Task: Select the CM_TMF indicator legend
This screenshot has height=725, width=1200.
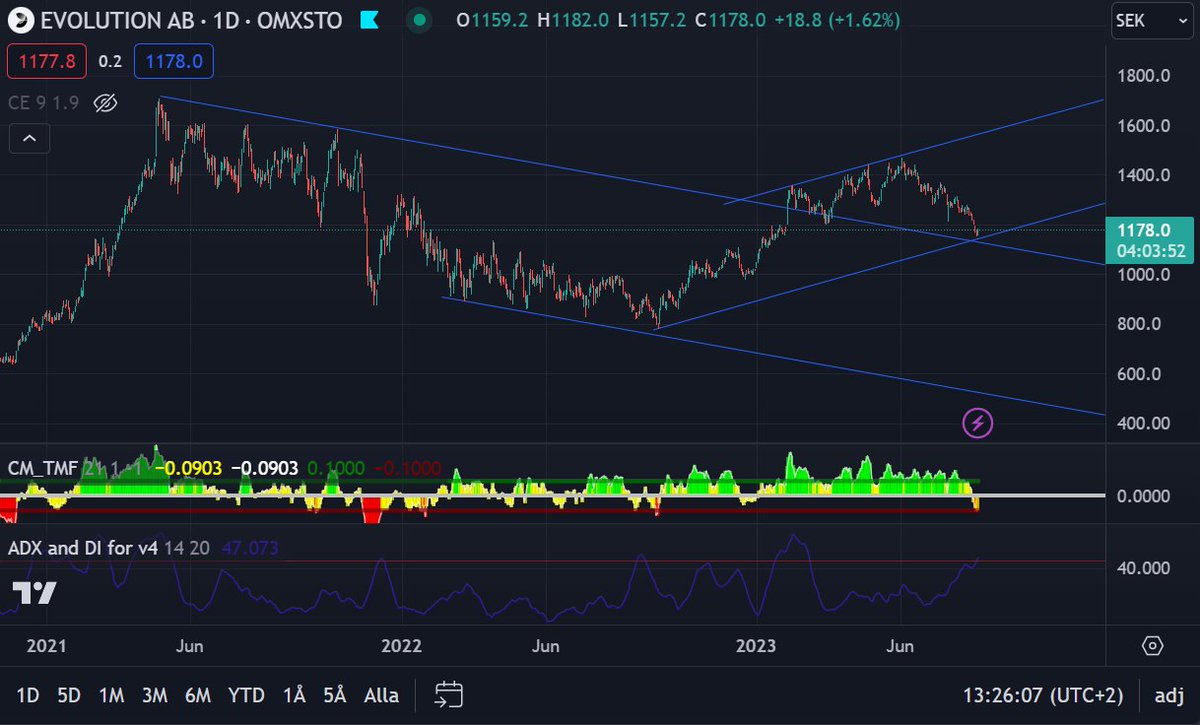Action: pos(41,467)
